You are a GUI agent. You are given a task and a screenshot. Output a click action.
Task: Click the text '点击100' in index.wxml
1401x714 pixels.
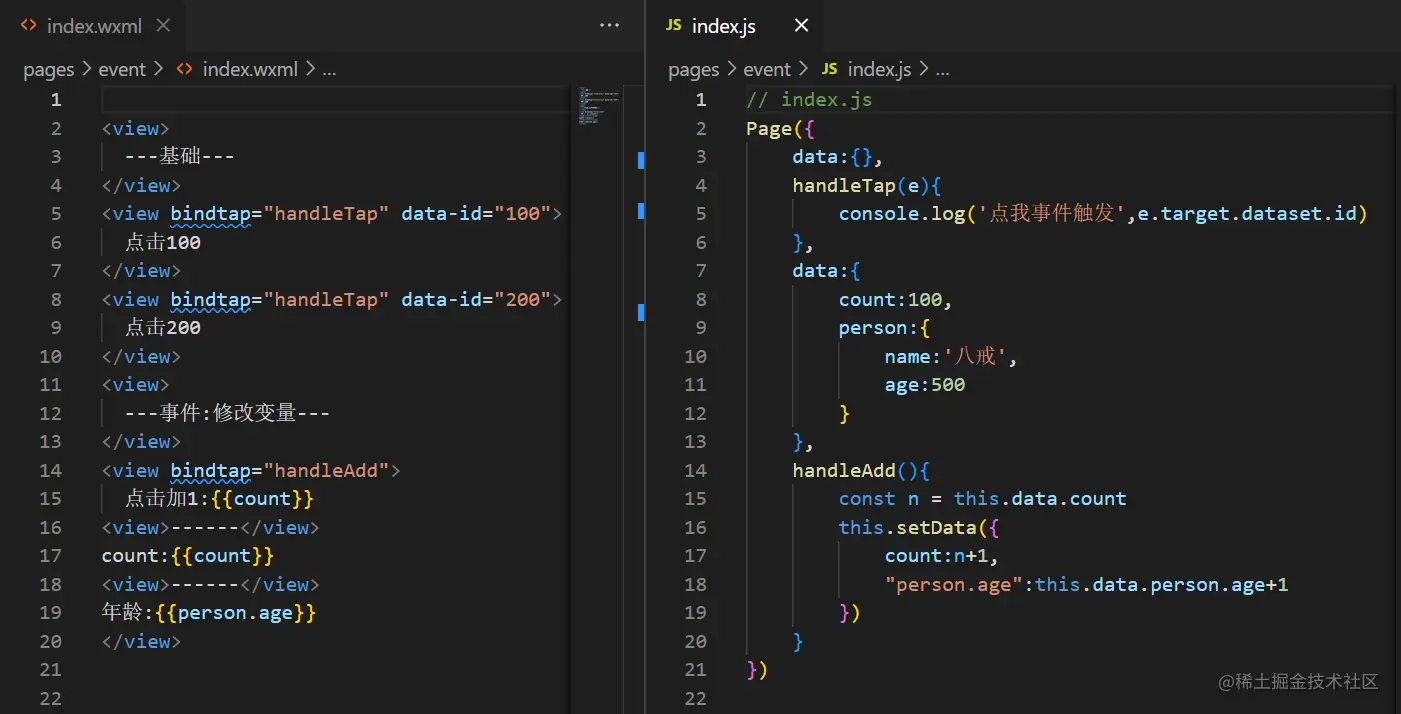click(163, 242)
